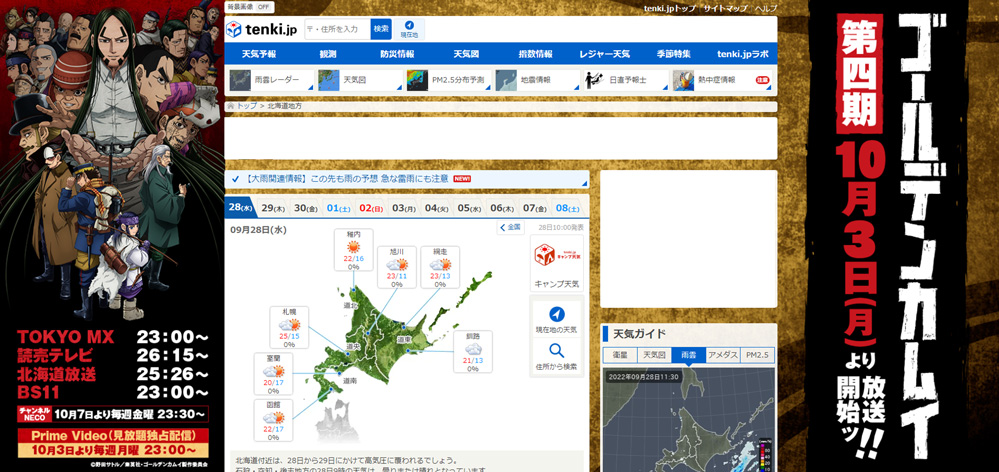999x472 pixels.
Task: Focus the address search input field
Action: click(x=338, y=29)
